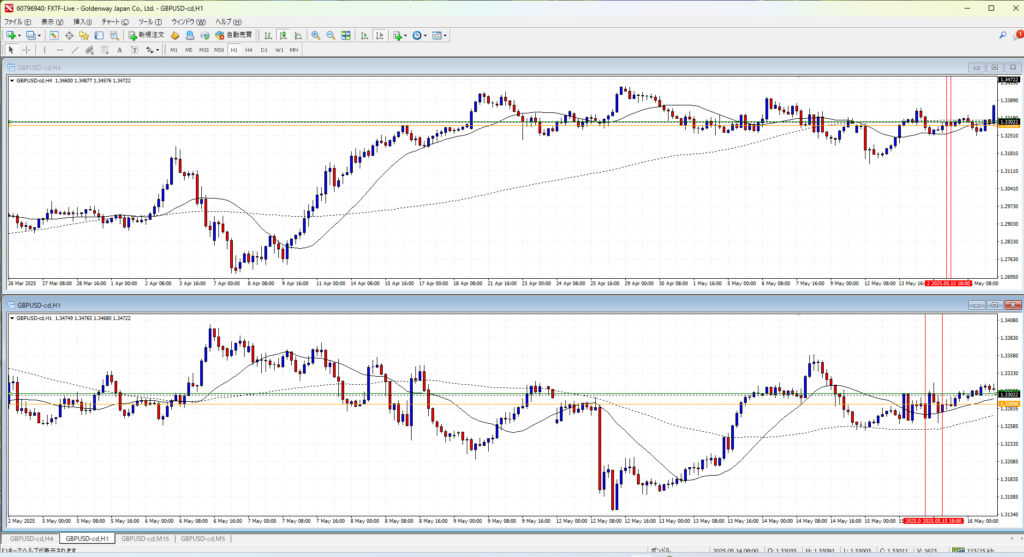This screenshot has height=557, width=1024.
Task: Switch chart to candlestick display mode
Action: 285,35
